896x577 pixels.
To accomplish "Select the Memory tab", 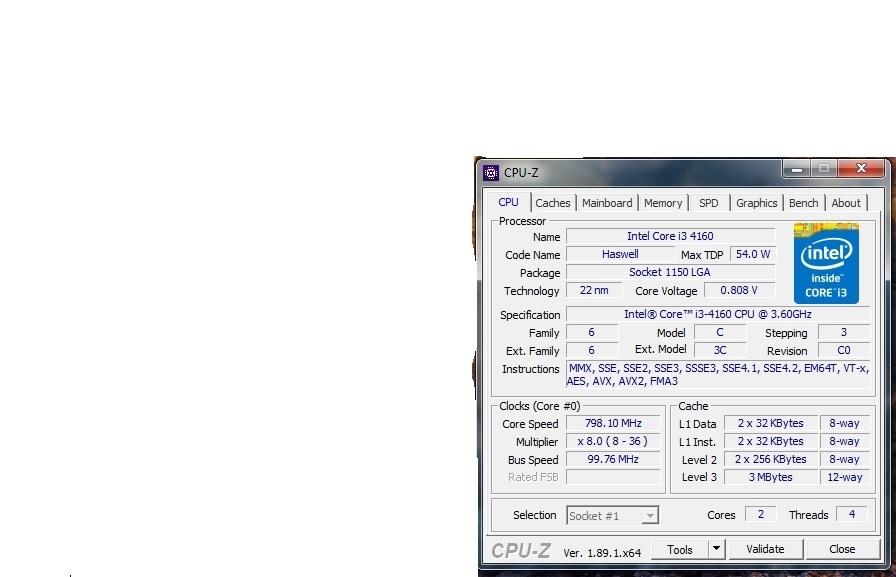I will [663, 203].
